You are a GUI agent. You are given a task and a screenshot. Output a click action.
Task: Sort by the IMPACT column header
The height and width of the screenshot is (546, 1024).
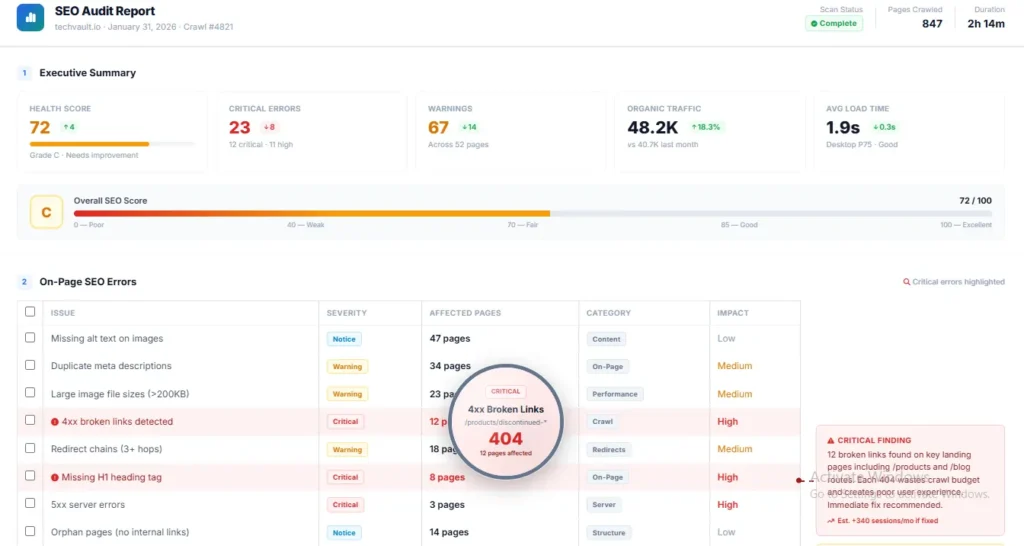733,313
